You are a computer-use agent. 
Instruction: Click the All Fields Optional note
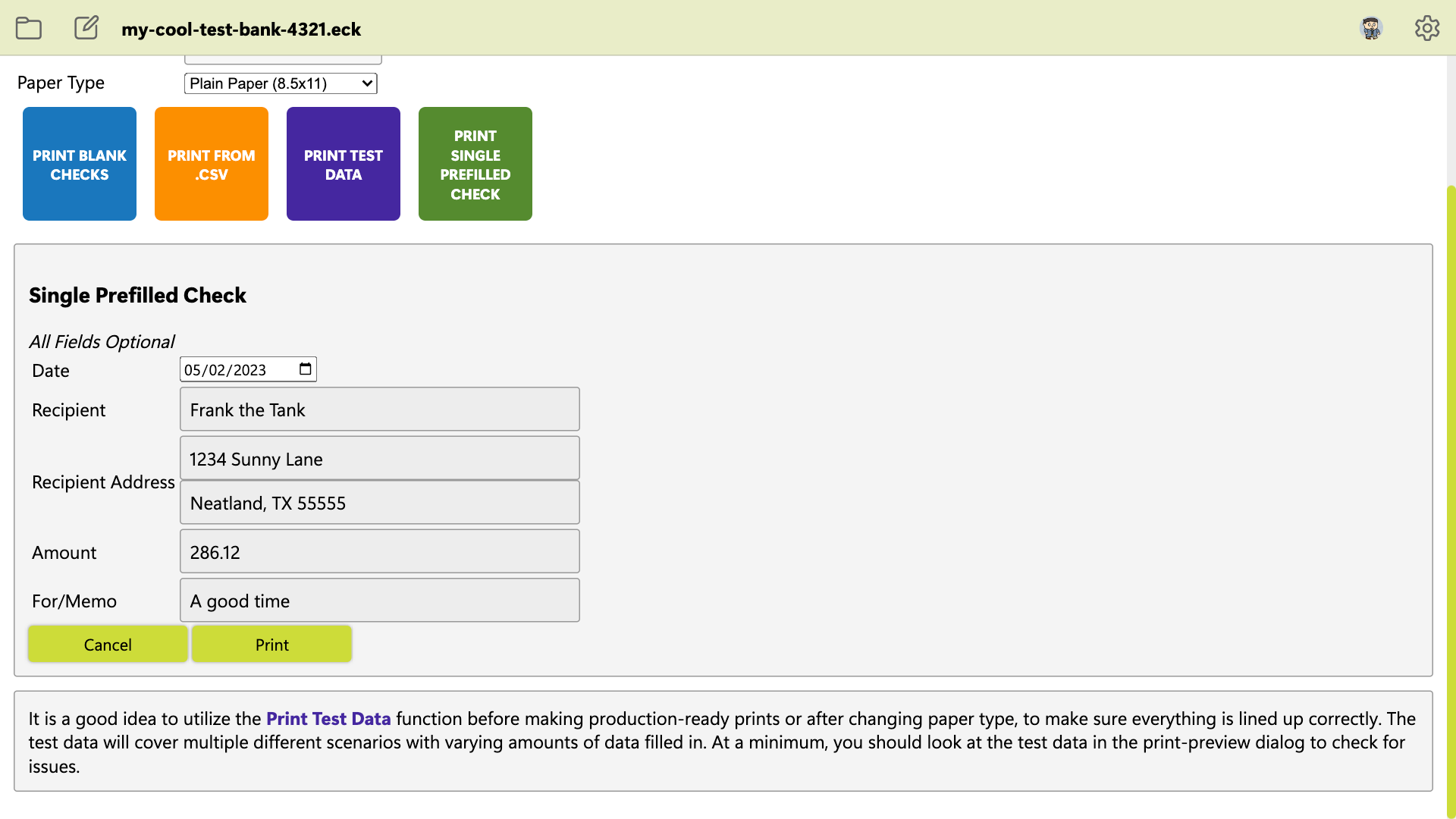tap(102, 342)
